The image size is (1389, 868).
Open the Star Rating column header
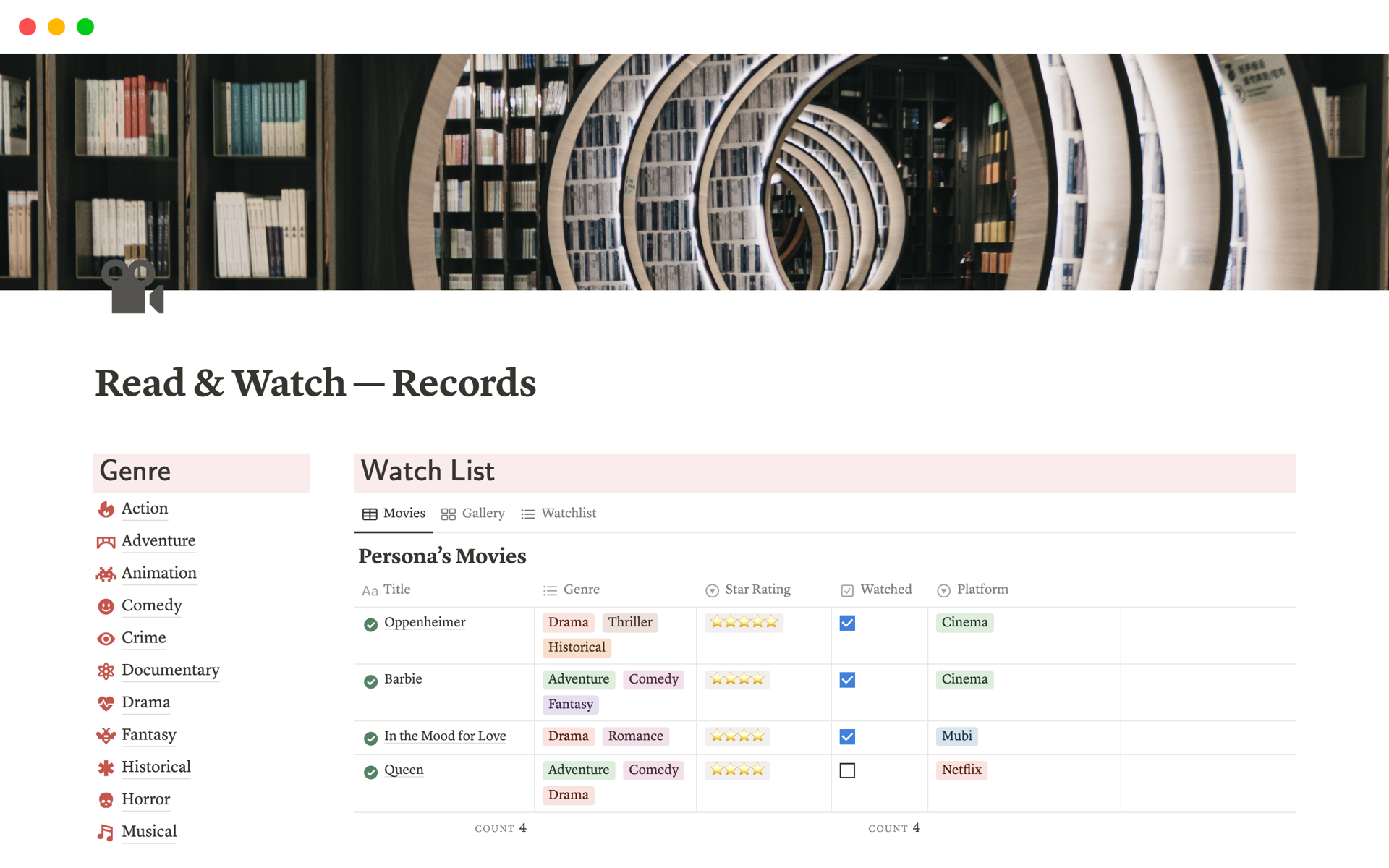[757, 590]
